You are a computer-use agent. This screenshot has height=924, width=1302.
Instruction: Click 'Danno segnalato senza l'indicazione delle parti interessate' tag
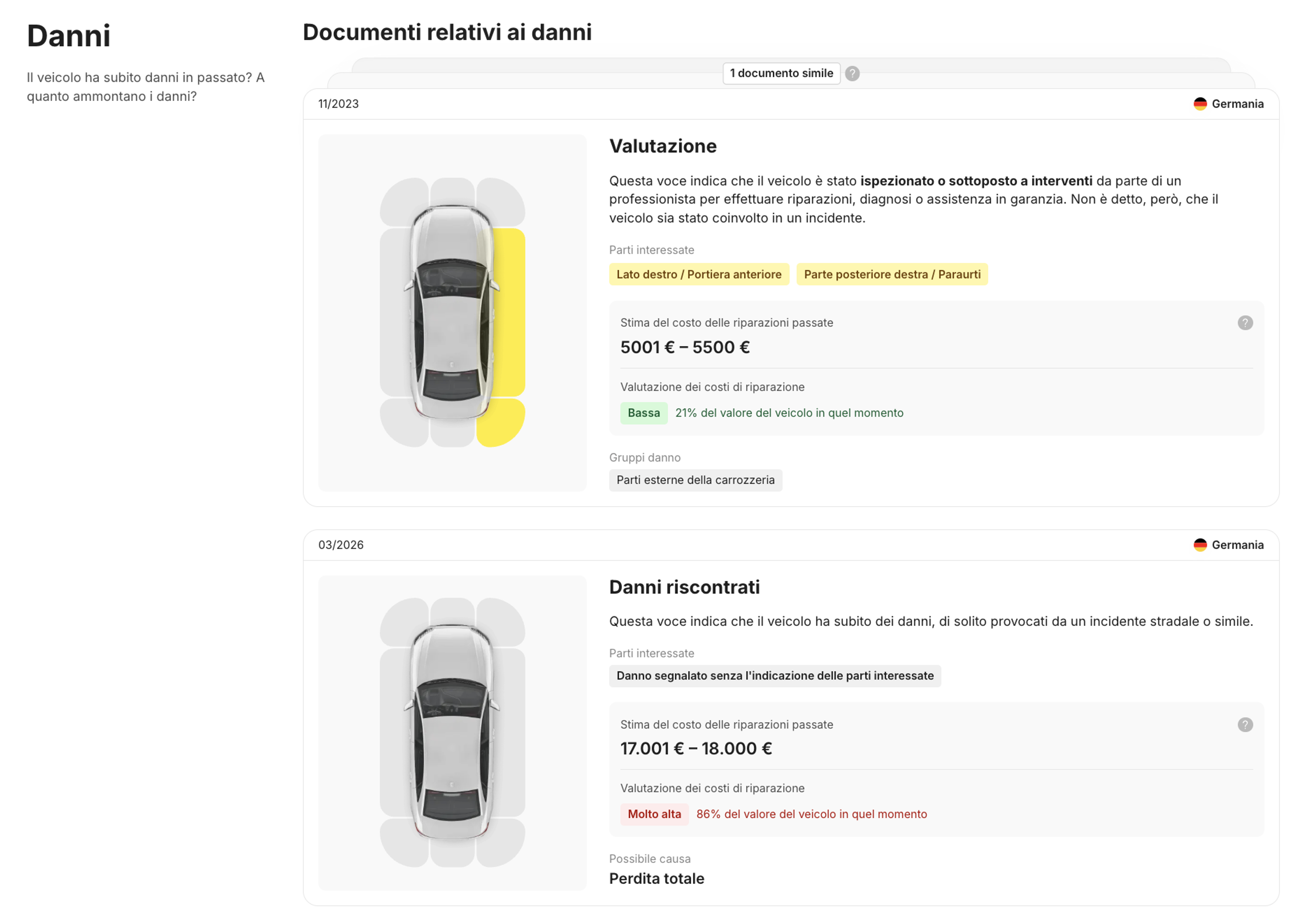(774, 675)
